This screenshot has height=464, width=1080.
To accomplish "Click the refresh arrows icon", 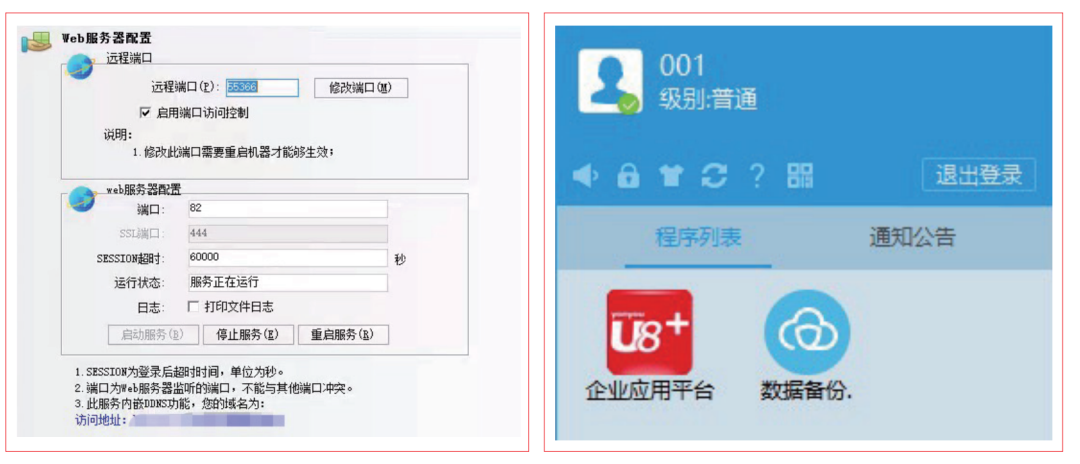I will click(x=714, y=176).
